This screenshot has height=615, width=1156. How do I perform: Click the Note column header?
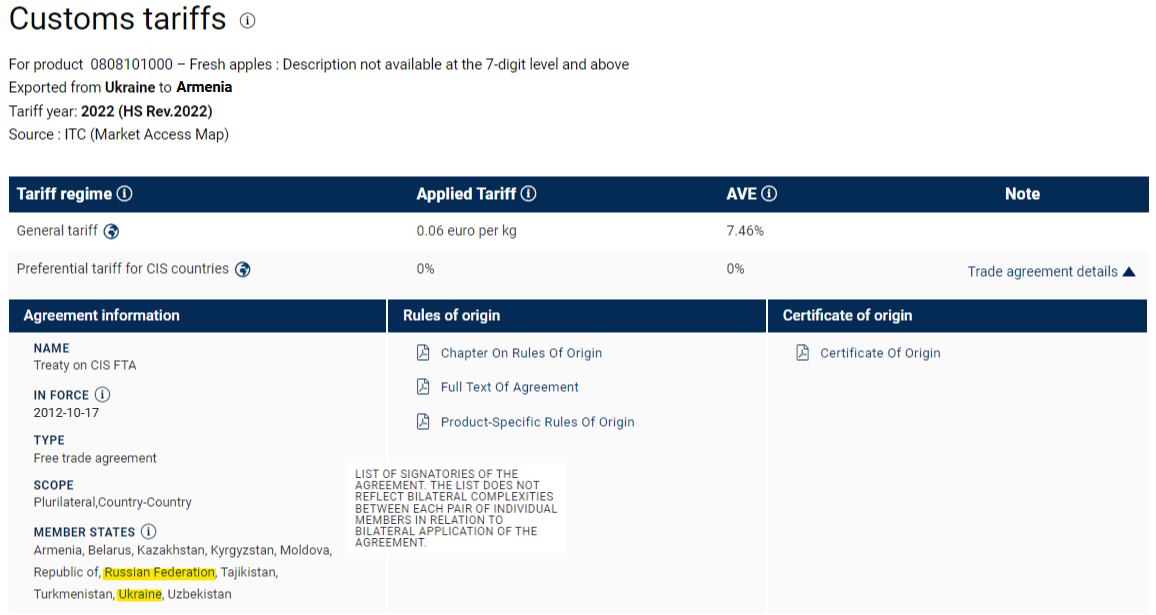pyautogui.click(x=1022, y=194)
